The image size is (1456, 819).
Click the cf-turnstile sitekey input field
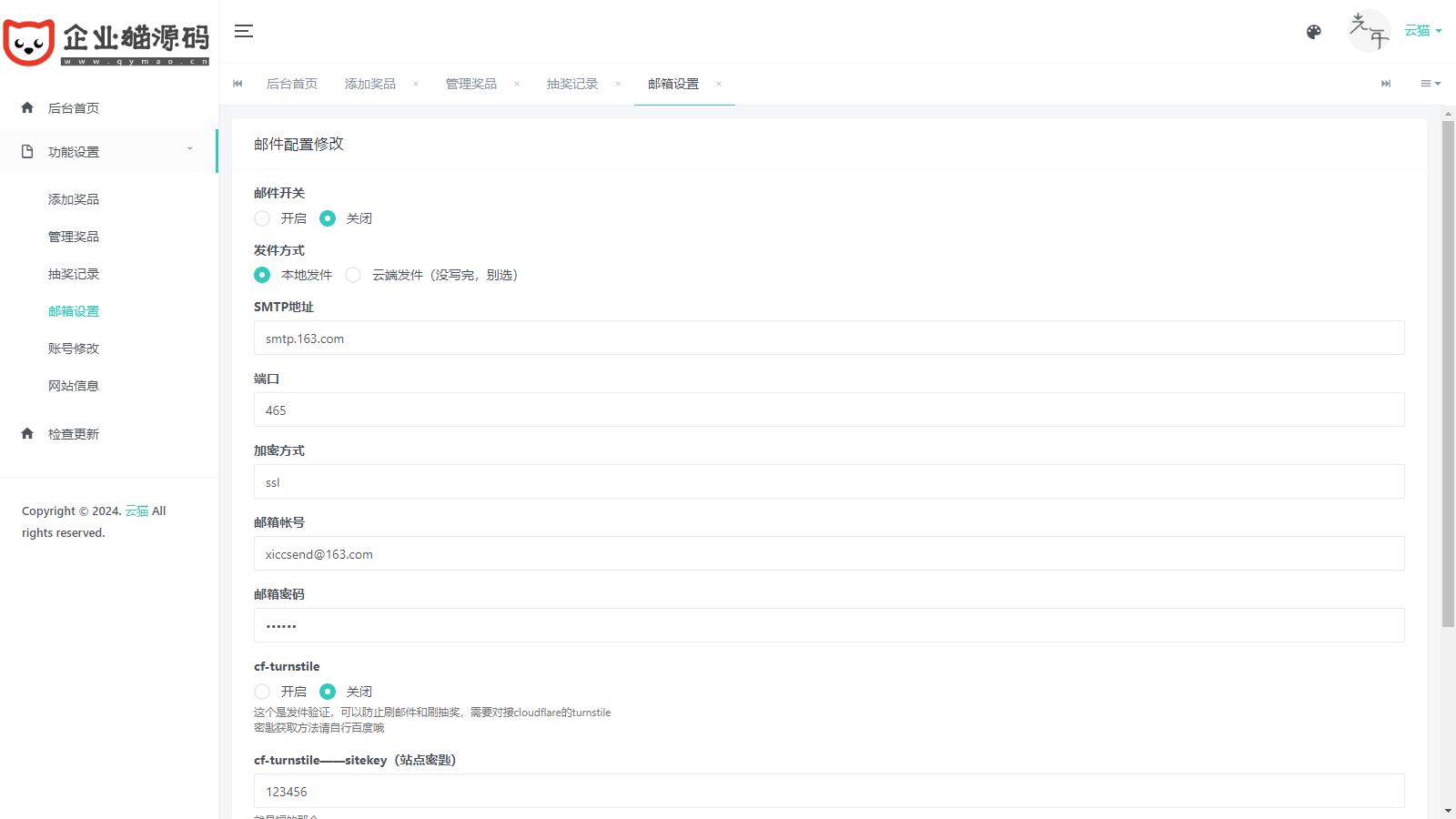pos(829,791)
